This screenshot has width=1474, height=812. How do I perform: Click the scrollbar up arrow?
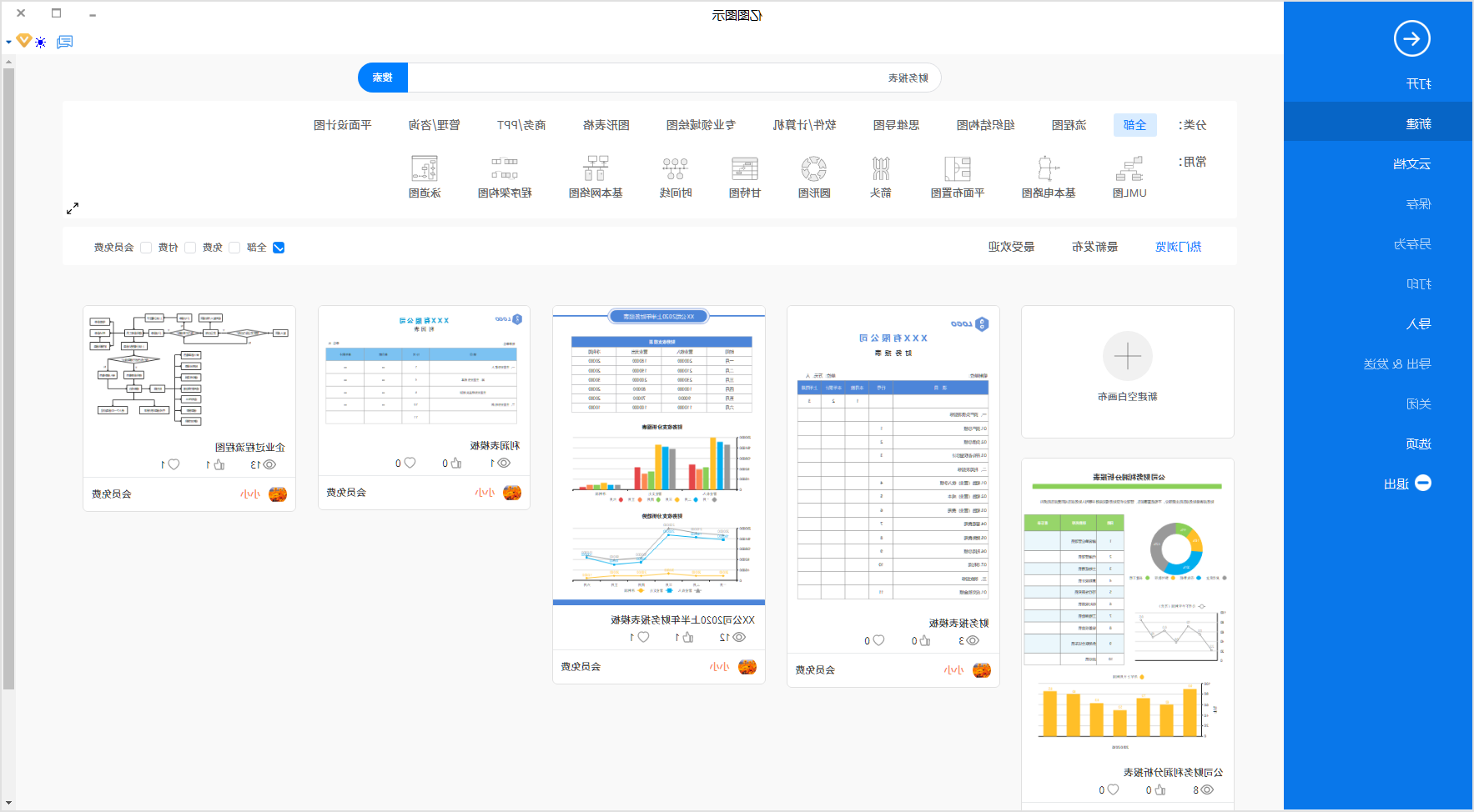8,61
